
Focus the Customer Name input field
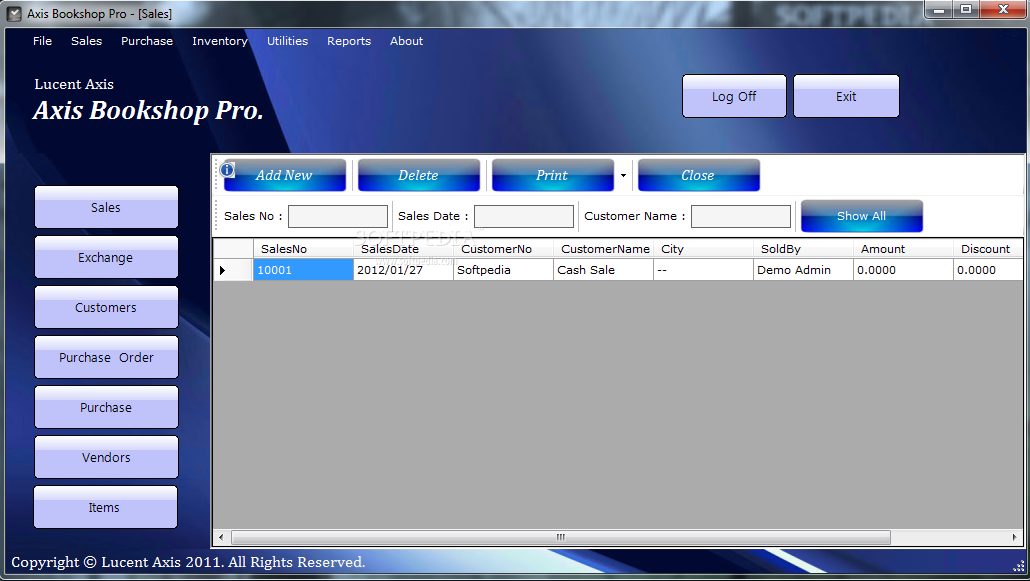pyautogui.click(x=740, y=216)
